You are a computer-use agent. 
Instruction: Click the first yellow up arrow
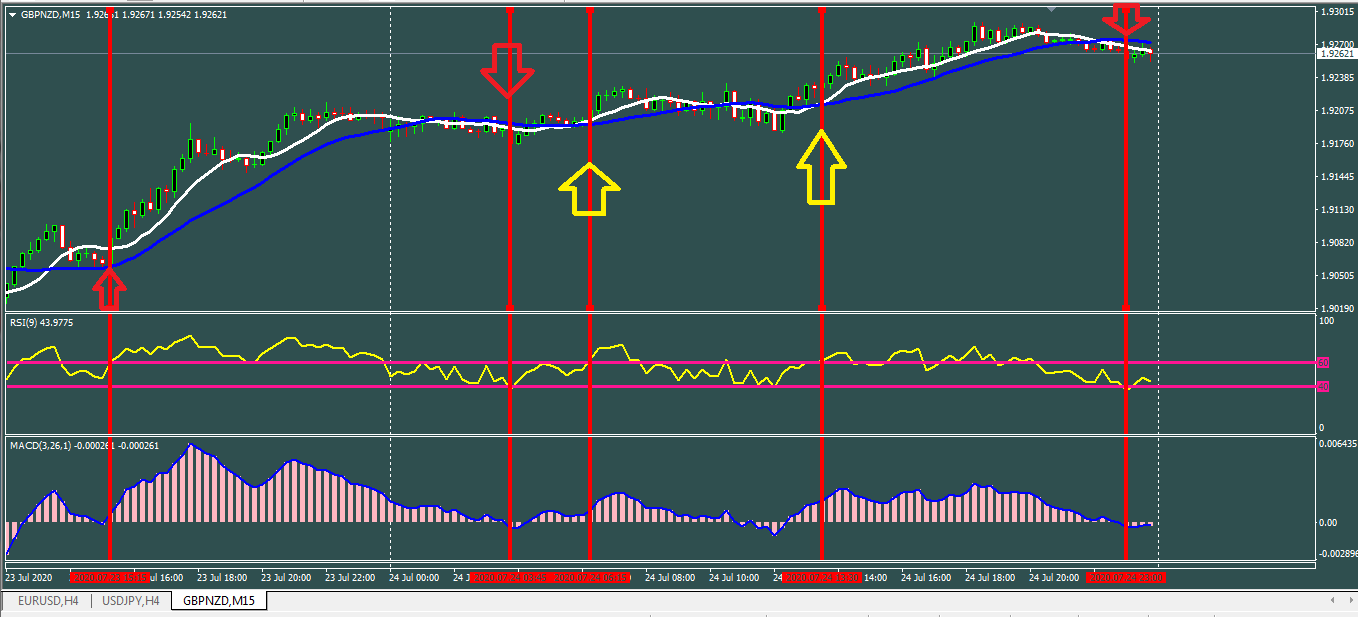[x=589, y=189]
